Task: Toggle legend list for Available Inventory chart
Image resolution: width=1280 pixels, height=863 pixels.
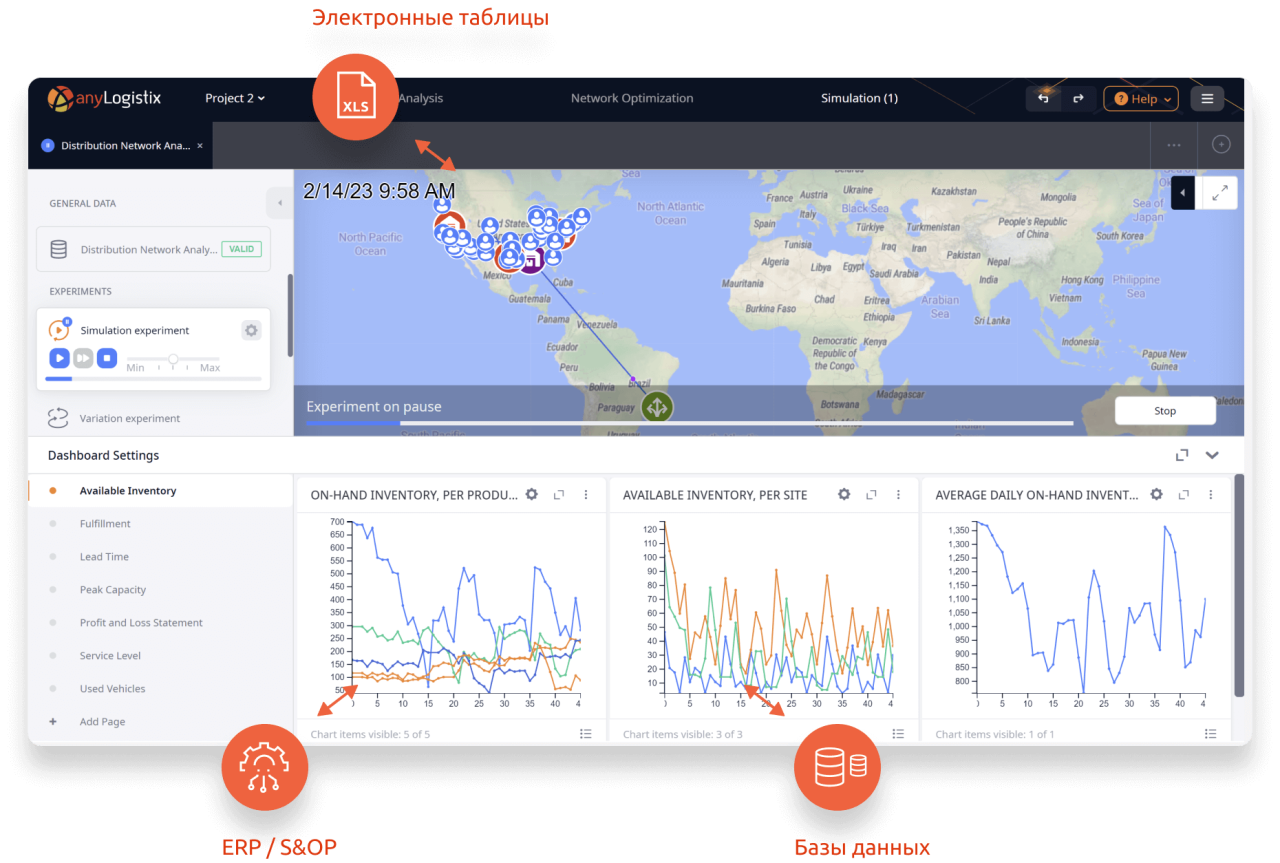Action: [898, 734]
